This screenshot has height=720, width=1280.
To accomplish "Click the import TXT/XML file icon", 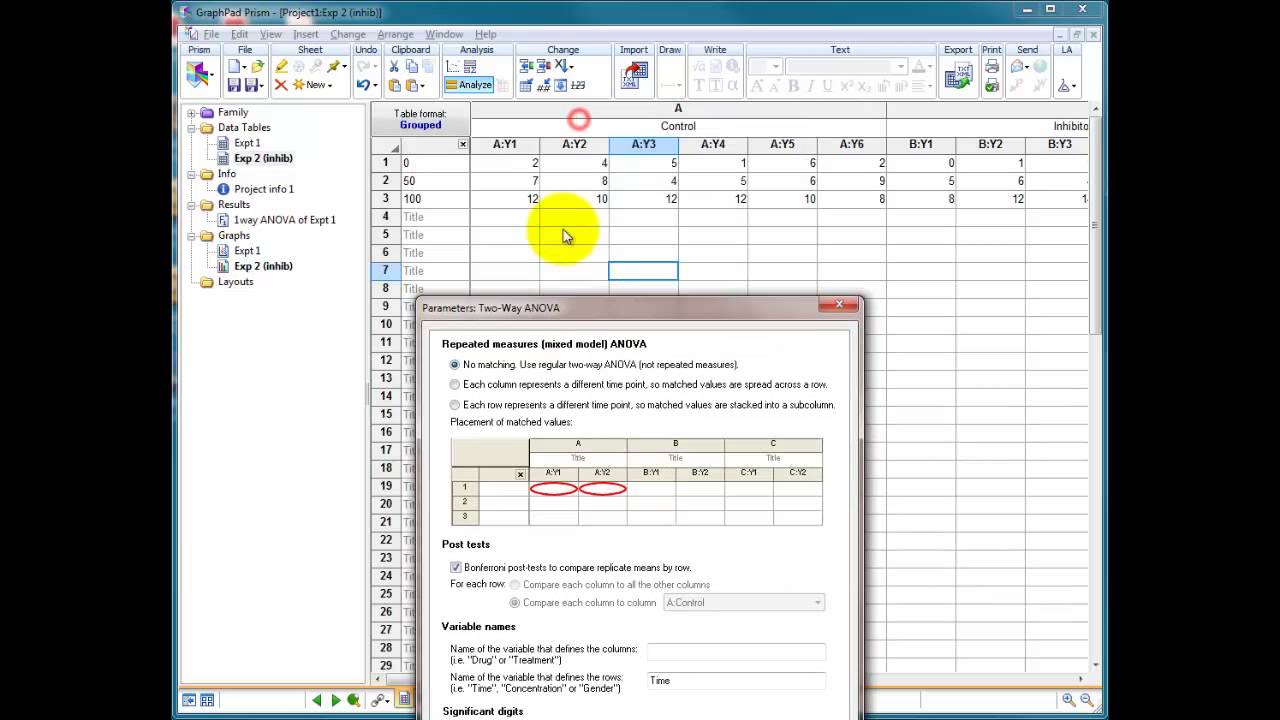I will [x=634, y=76].
